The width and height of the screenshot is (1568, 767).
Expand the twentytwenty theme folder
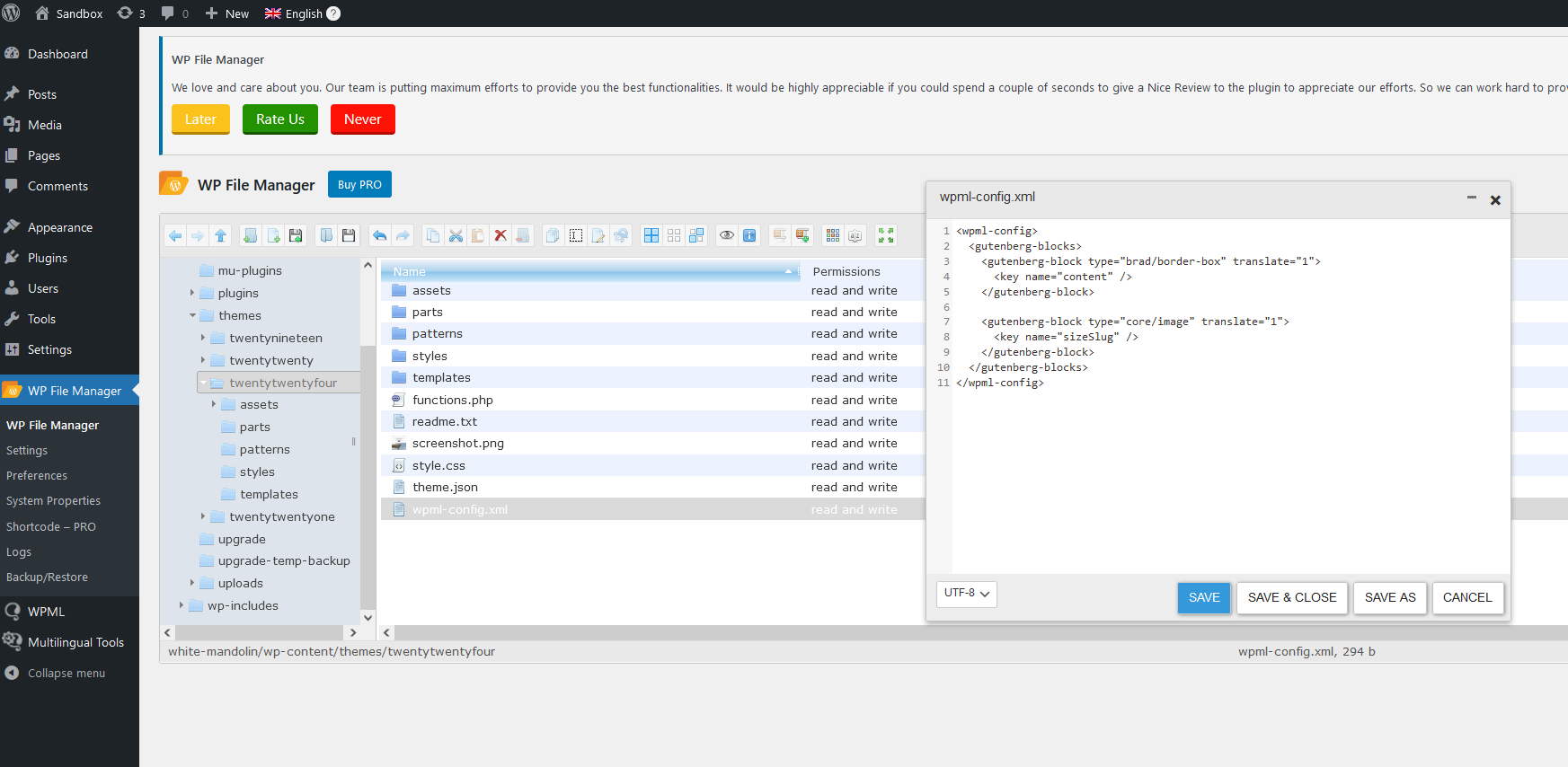pyautogui.click(x=203, y=360)
